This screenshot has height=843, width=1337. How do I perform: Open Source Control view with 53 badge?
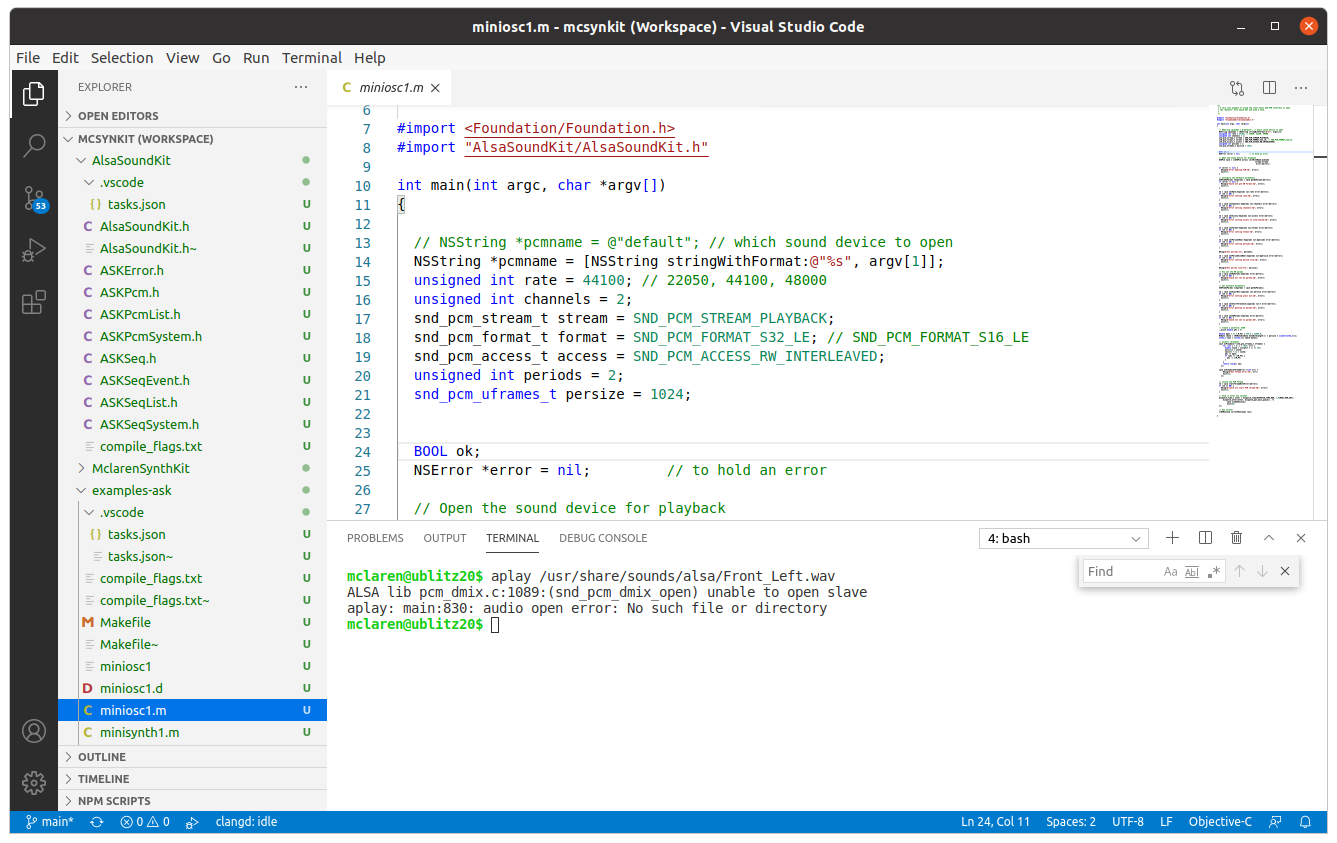34,197
